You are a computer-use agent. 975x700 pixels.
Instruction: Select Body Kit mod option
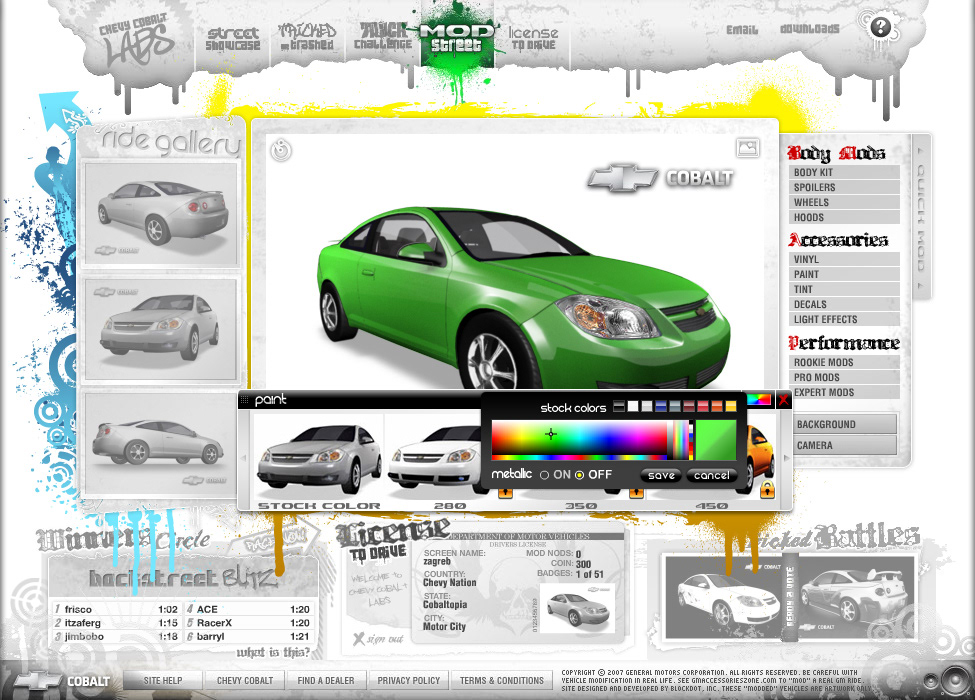pos(844,172)
